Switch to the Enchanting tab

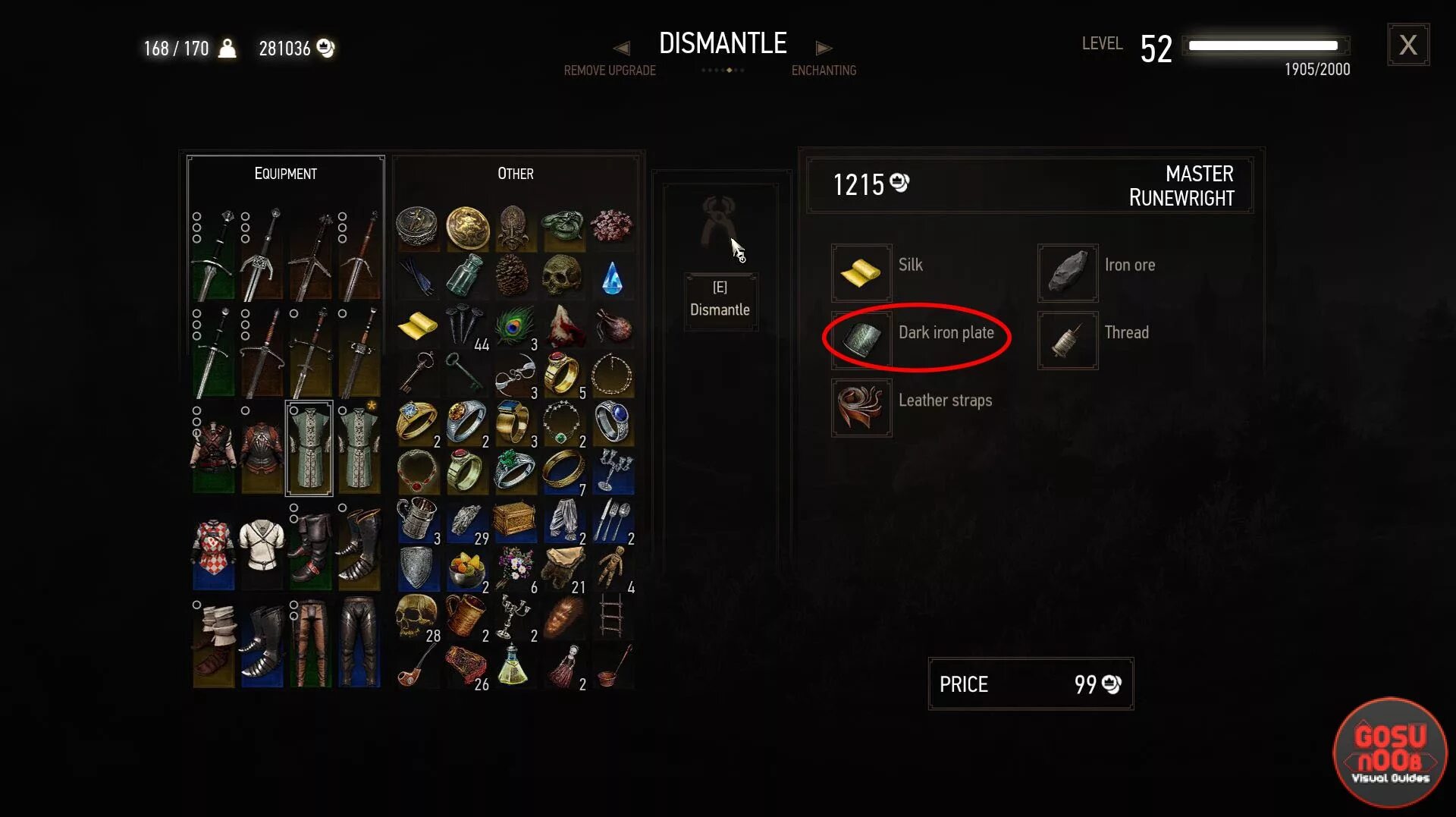click(824, 71)
